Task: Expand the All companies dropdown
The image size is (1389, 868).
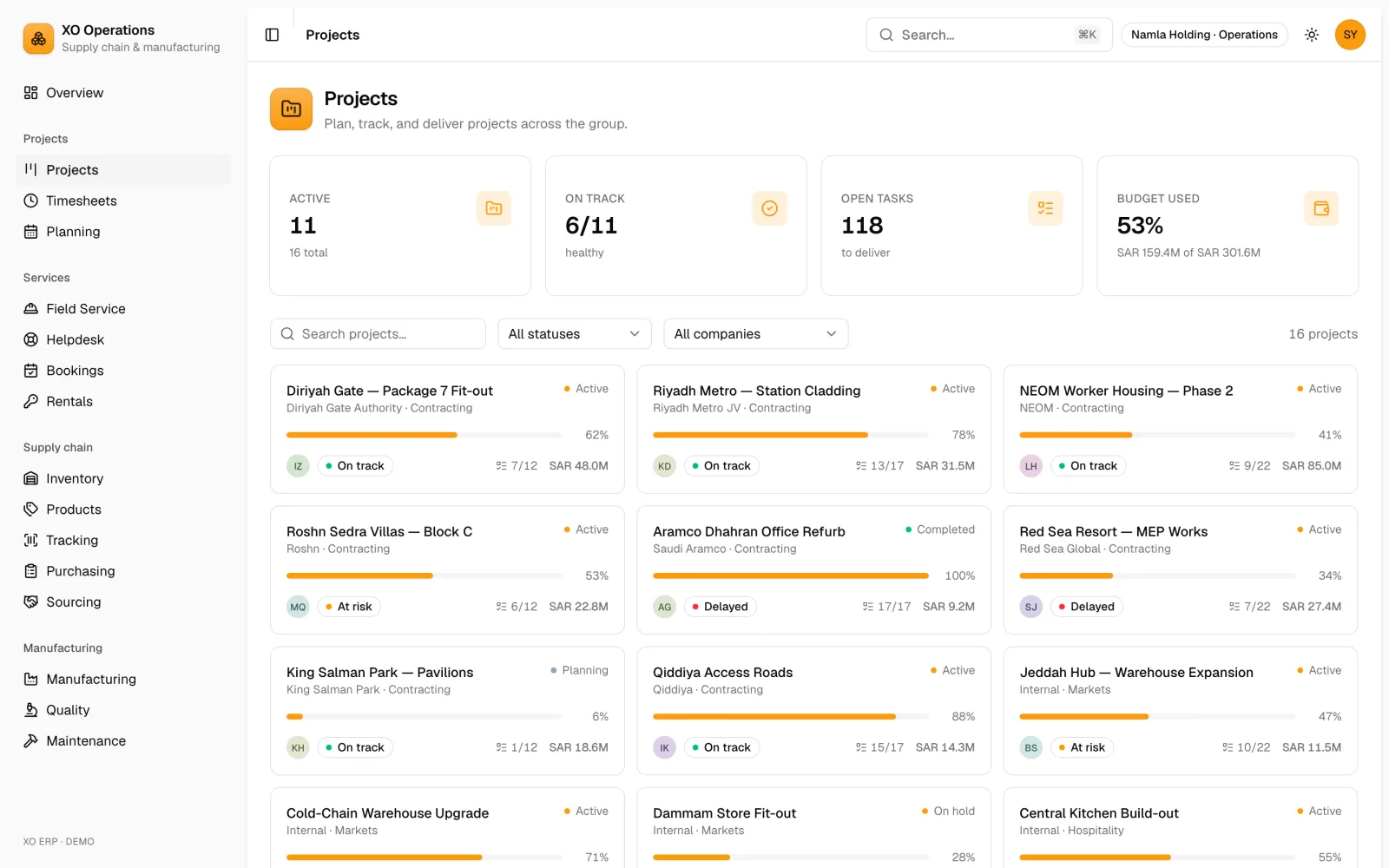Action: (756, 334)
